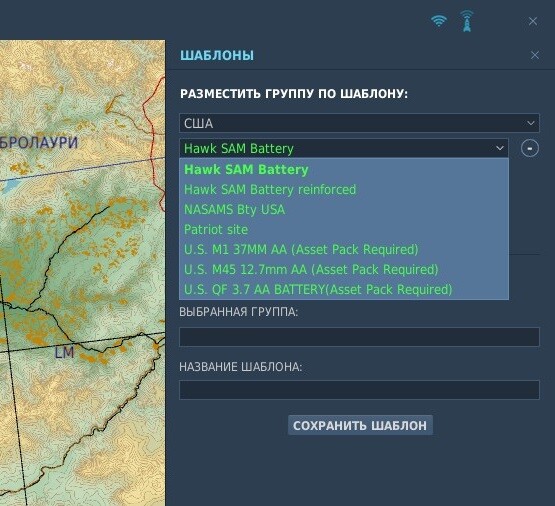
Task: Choose U.S. M1 37MM AA template
Action: coord(344,249)
